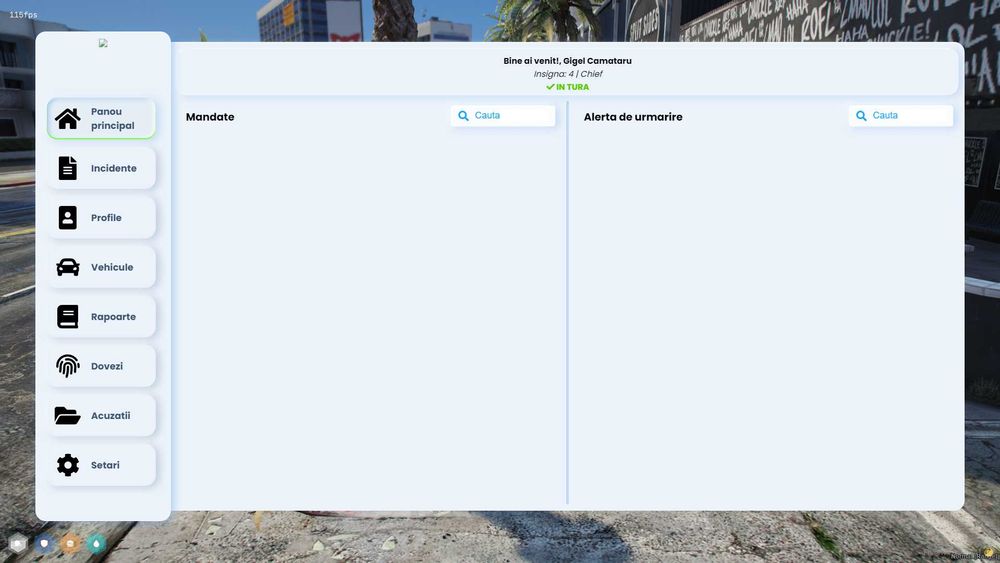
Task: Click the orange hunger HUD icon
Action: 70,543
